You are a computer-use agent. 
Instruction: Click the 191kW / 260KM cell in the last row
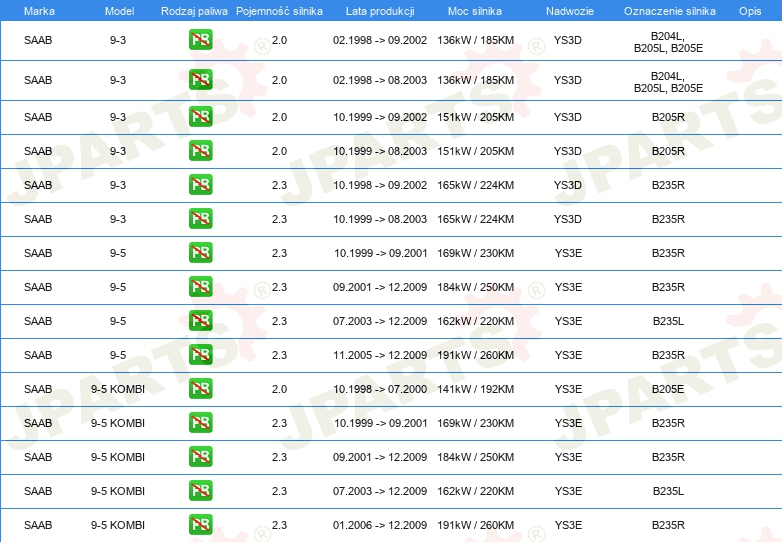(x=475, y=525)
